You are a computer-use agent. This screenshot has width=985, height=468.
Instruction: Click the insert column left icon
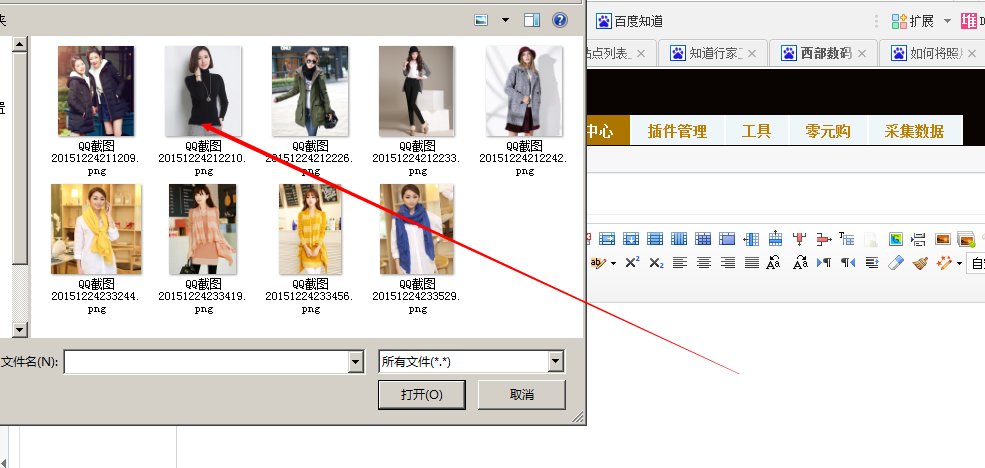coord(751,239)
